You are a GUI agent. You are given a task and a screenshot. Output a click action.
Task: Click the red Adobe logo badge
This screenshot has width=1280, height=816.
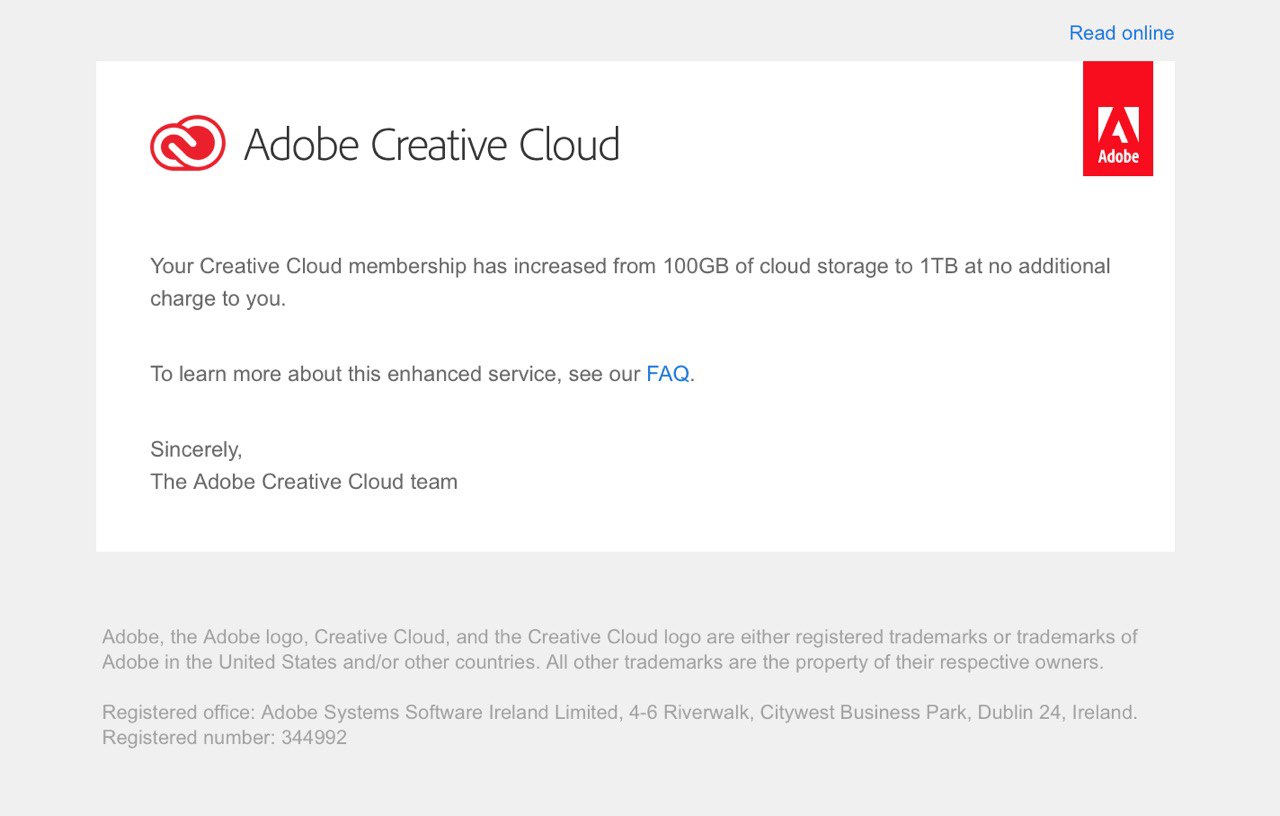pos(1118,118)
